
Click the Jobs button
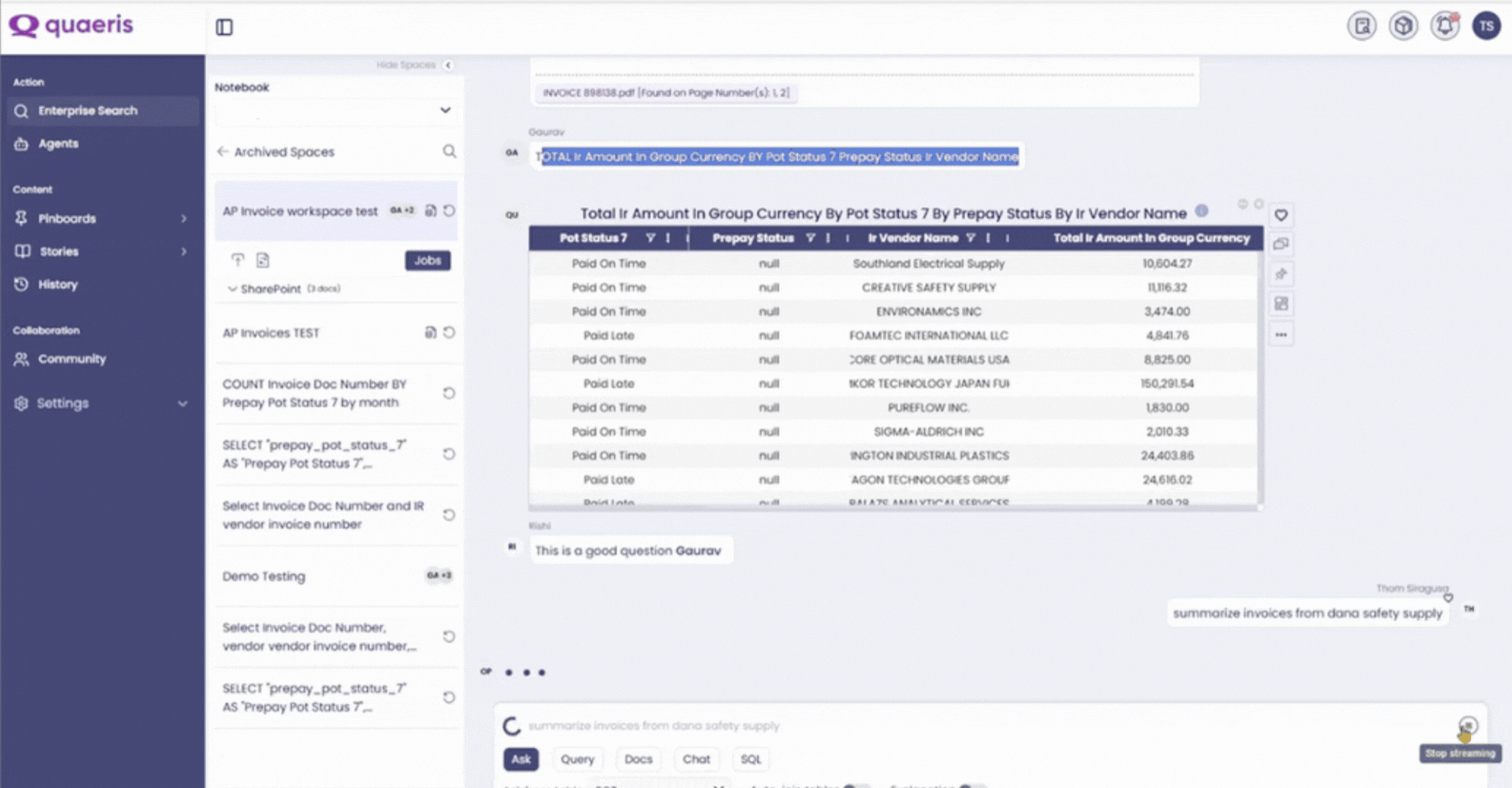click(x=428, y=260)
